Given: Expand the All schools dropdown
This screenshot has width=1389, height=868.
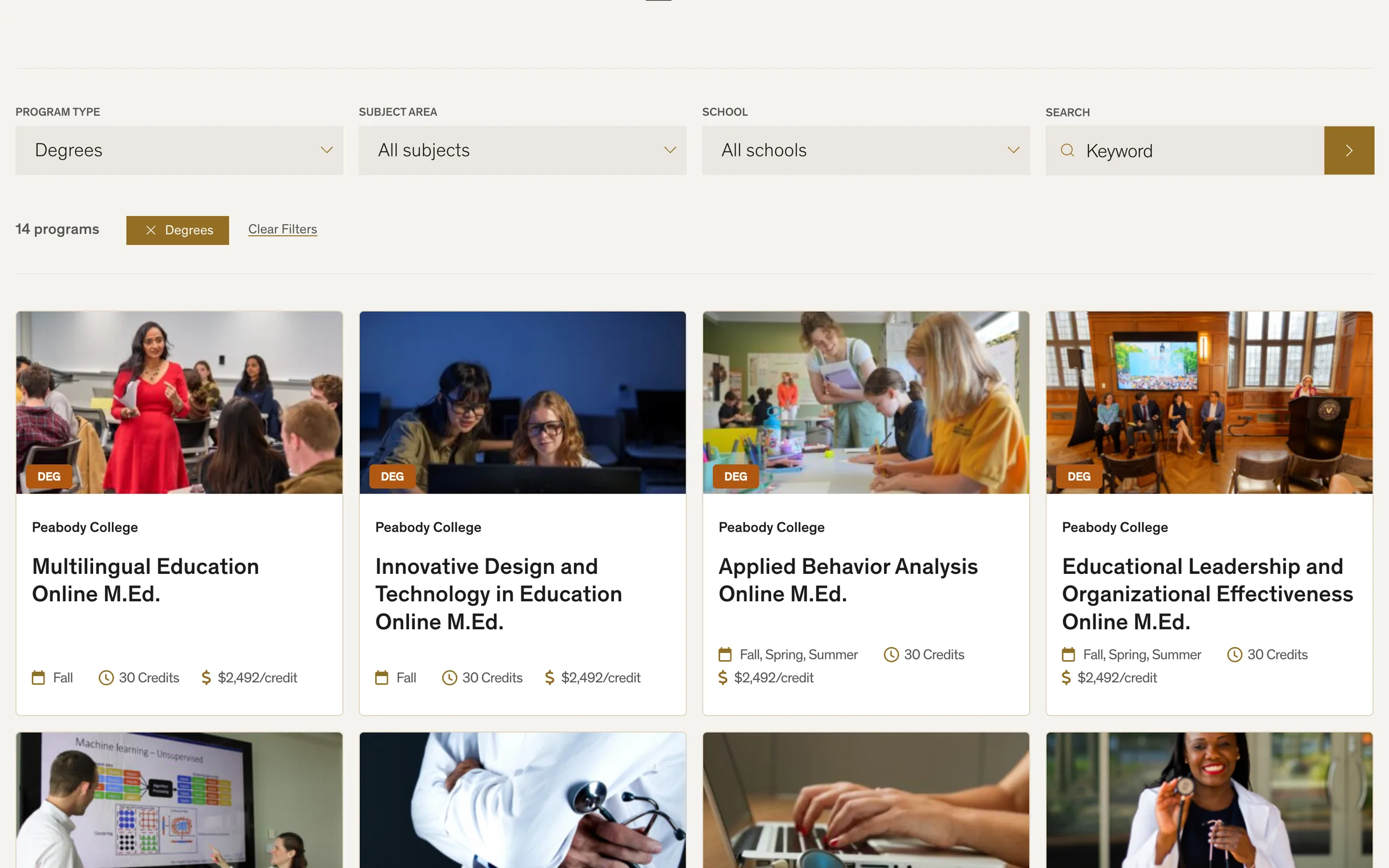Looking at the screenshot, I should [x=865, y=150].
